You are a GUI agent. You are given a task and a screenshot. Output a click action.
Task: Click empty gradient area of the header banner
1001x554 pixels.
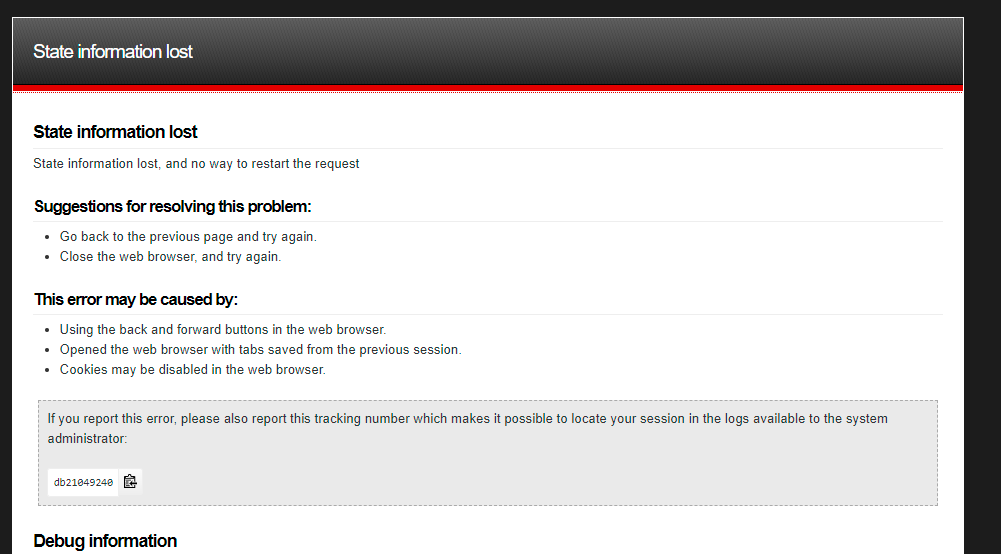click(x=575, y=52)
